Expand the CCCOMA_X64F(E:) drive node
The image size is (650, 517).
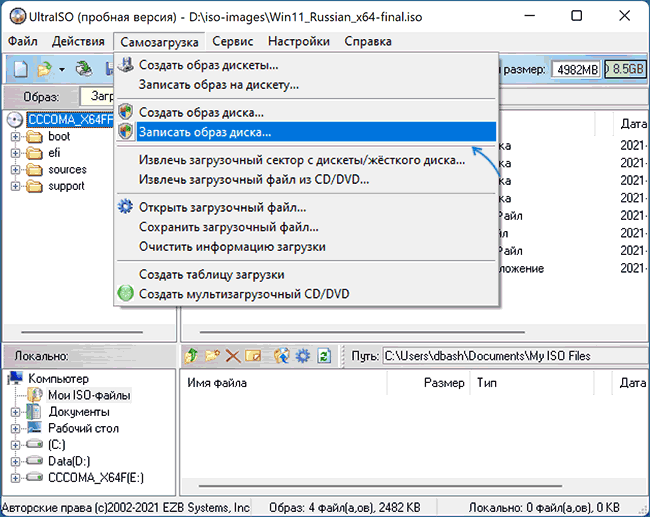15,478
